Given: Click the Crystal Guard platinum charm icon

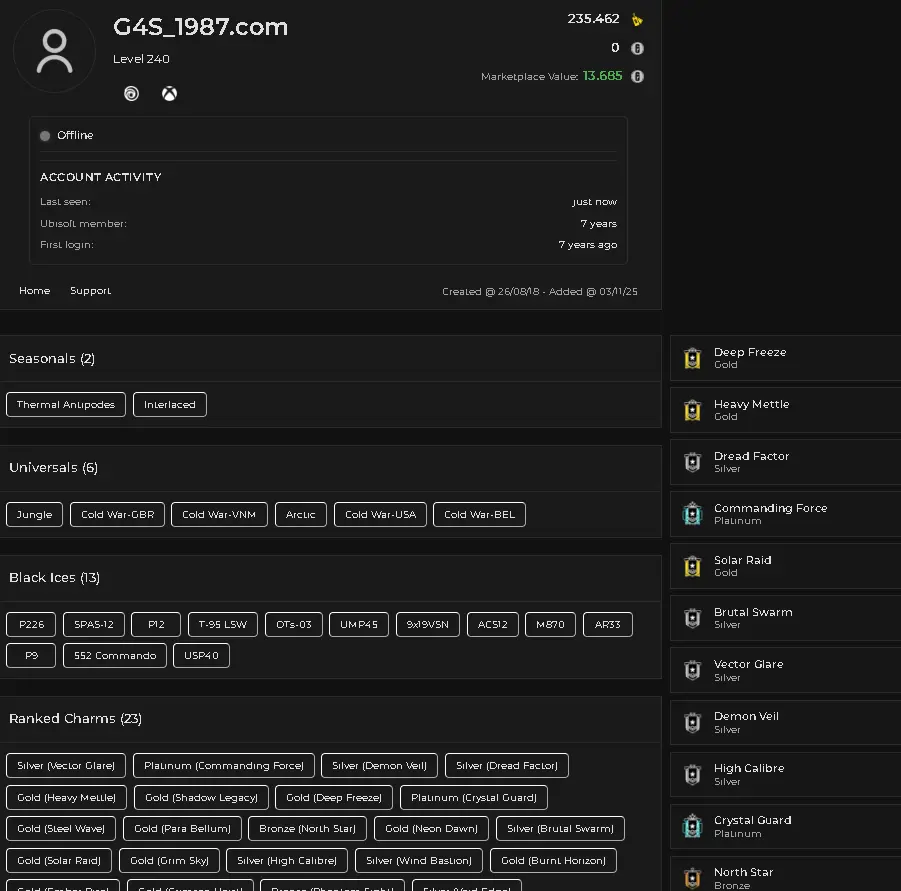Looking at the screenshot, I should pyautogui.click(x=692, y=826).
